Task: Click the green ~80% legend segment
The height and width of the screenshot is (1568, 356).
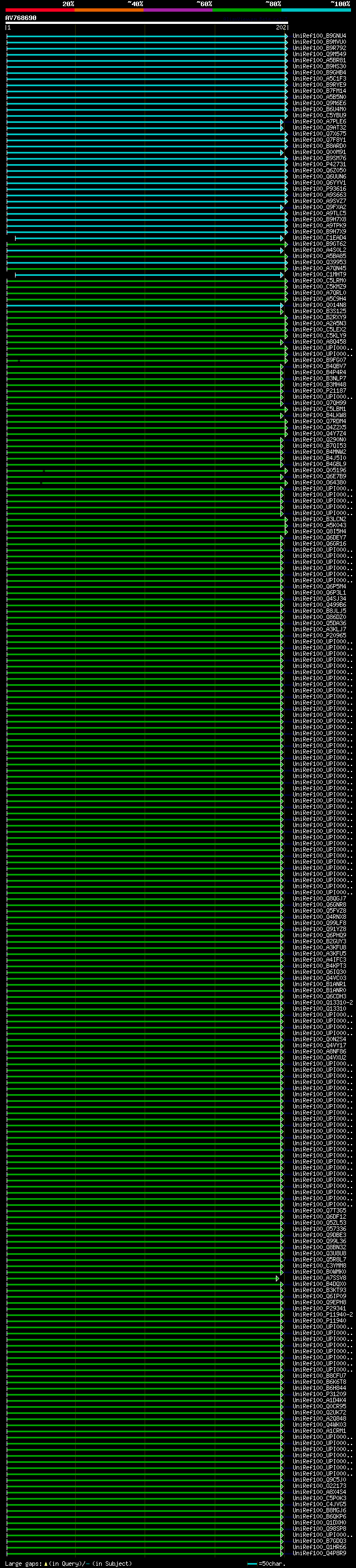Action: coord(247,10)
